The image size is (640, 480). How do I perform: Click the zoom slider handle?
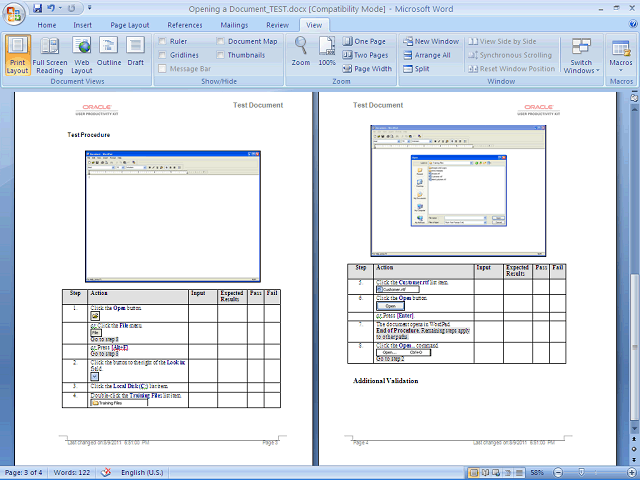[x=582, y=472]
